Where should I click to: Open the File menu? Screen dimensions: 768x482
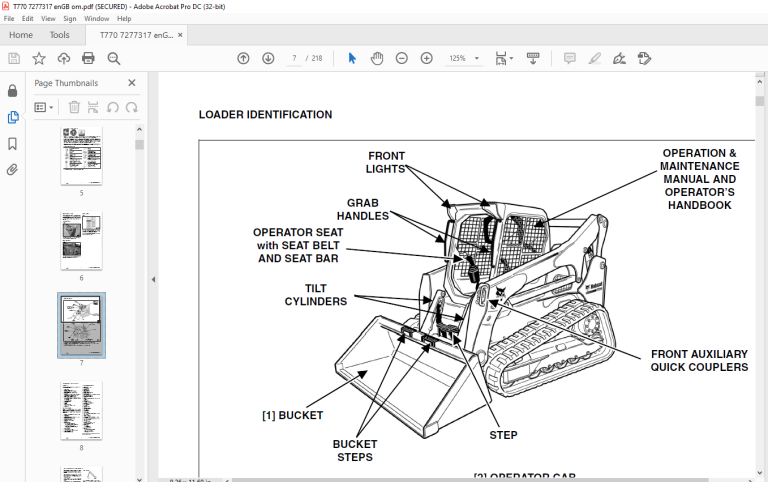[9, 19]
